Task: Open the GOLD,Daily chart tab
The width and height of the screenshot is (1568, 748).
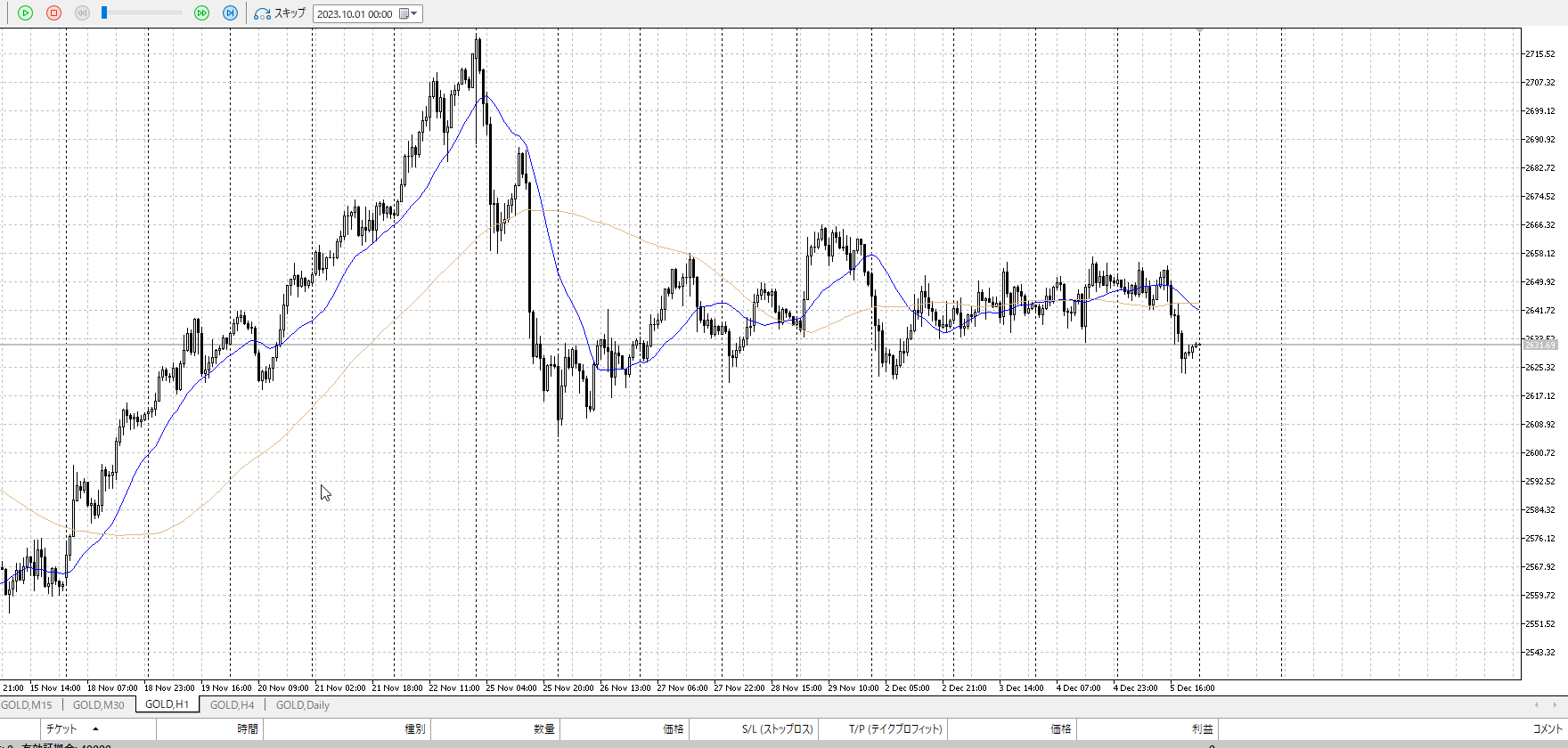Action: click(x=302, y=705)
